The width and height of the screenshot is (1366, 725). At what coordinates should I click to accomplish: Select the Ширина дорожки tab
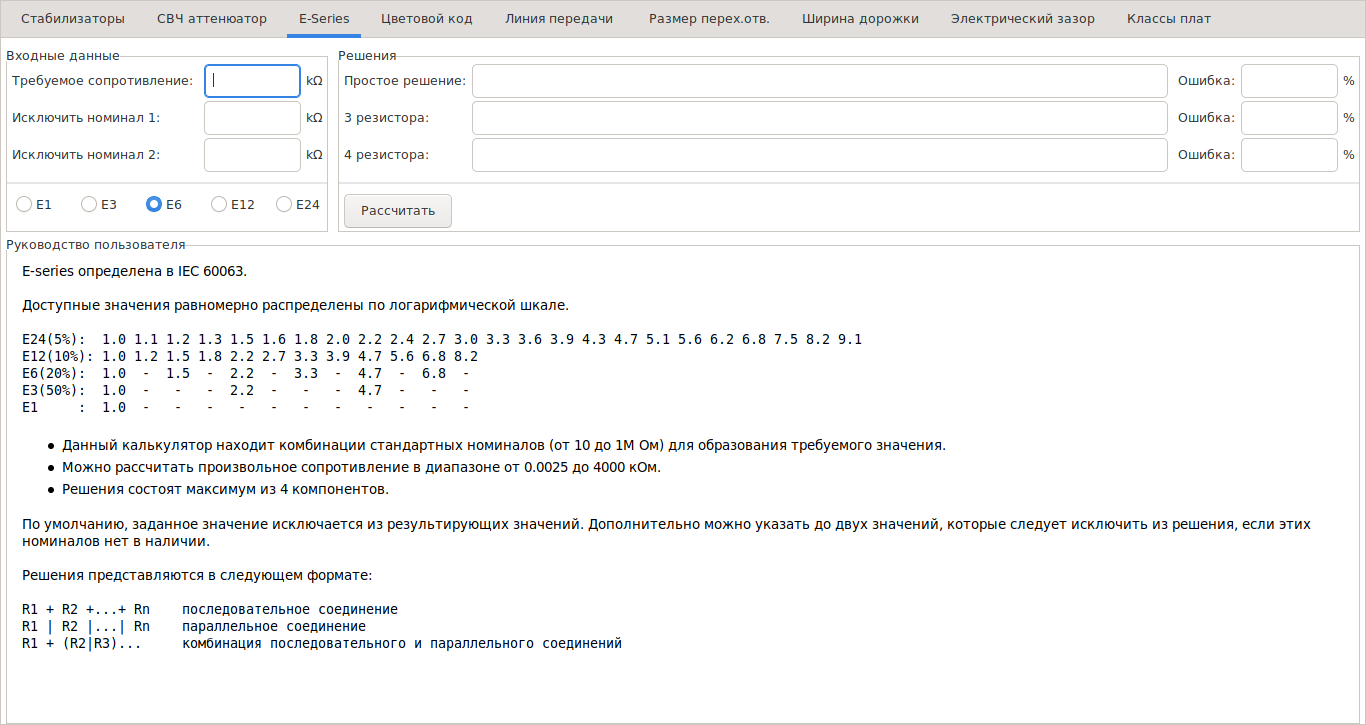(860, 19)
